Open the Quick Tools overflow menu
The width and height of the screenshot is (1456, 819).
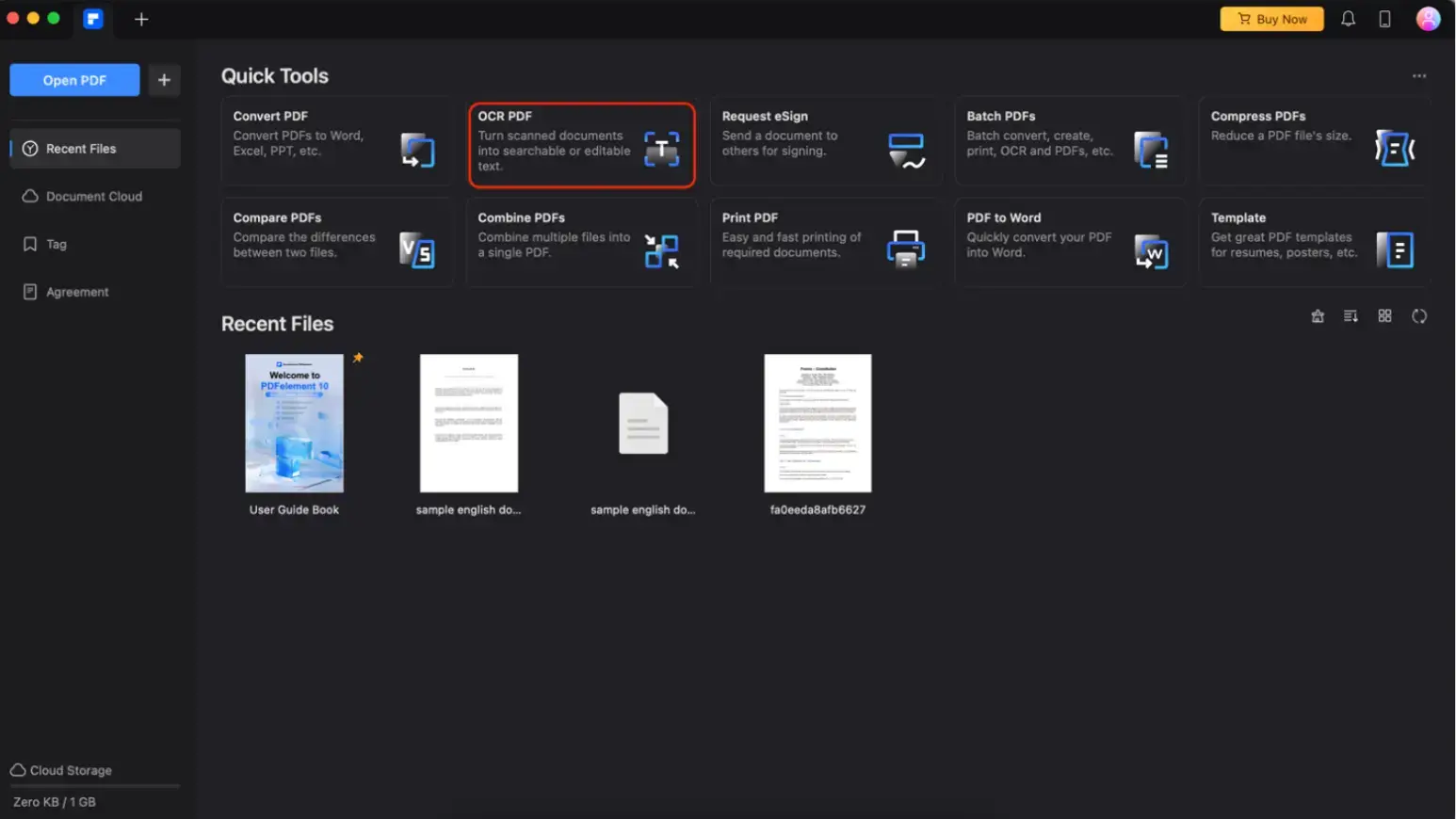tap(1418, 75)
